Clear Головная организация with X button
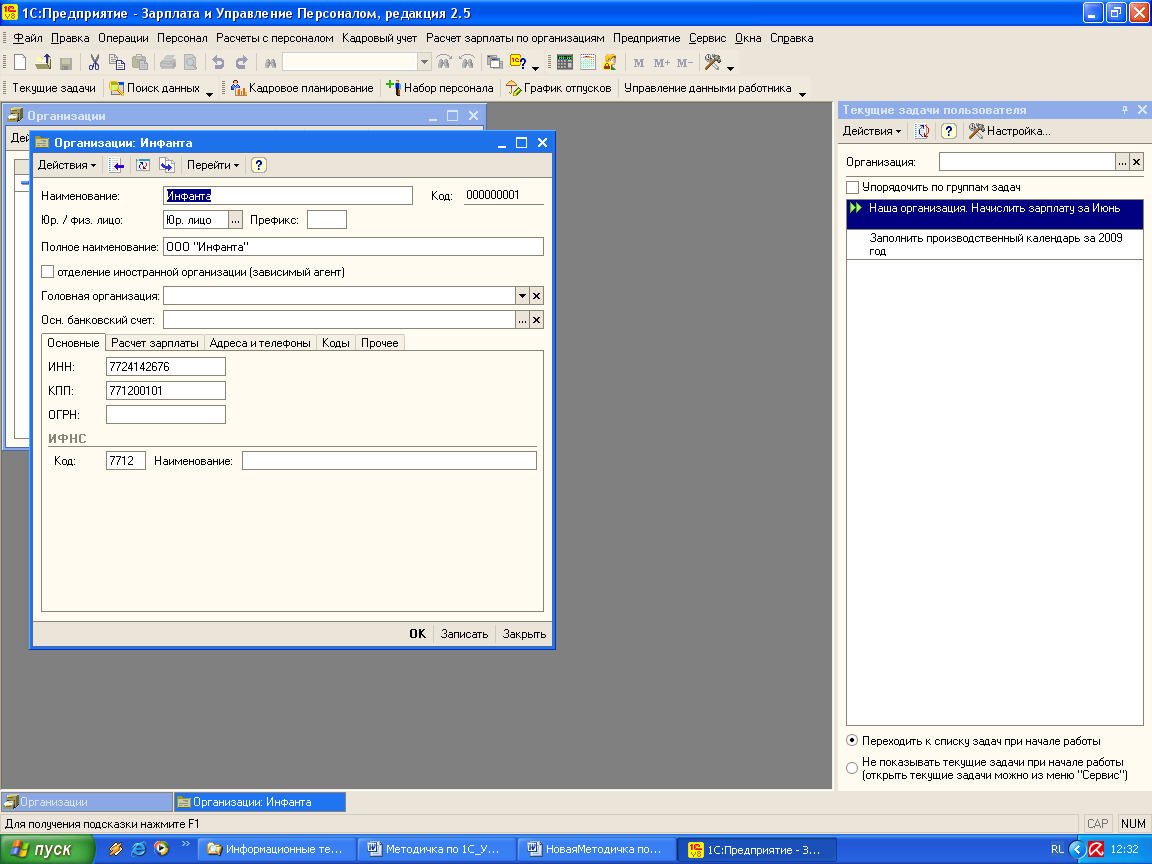 click(536, 296)
